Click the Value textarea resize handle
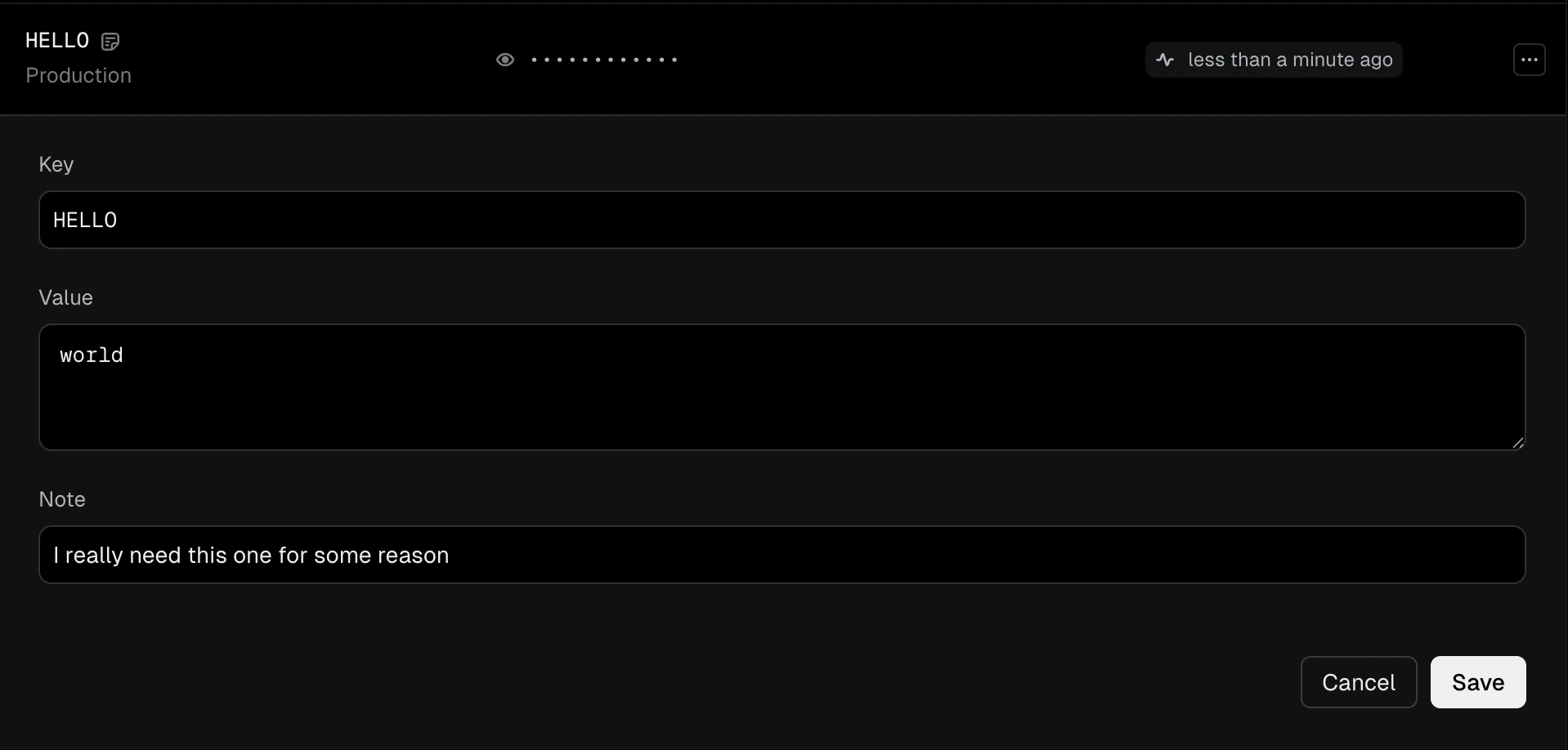 pos(1518,442)
